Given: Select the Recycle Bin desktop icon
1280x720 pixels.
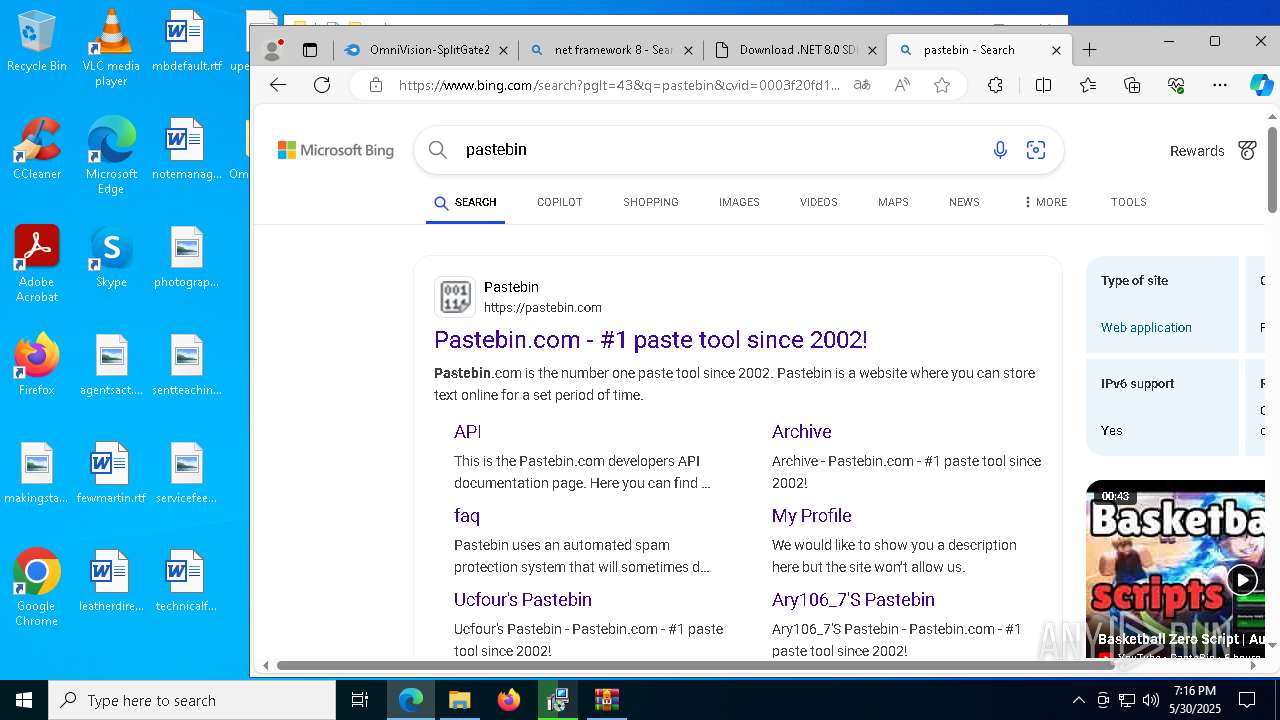Looking at the screenshot, I should [37, 42].
